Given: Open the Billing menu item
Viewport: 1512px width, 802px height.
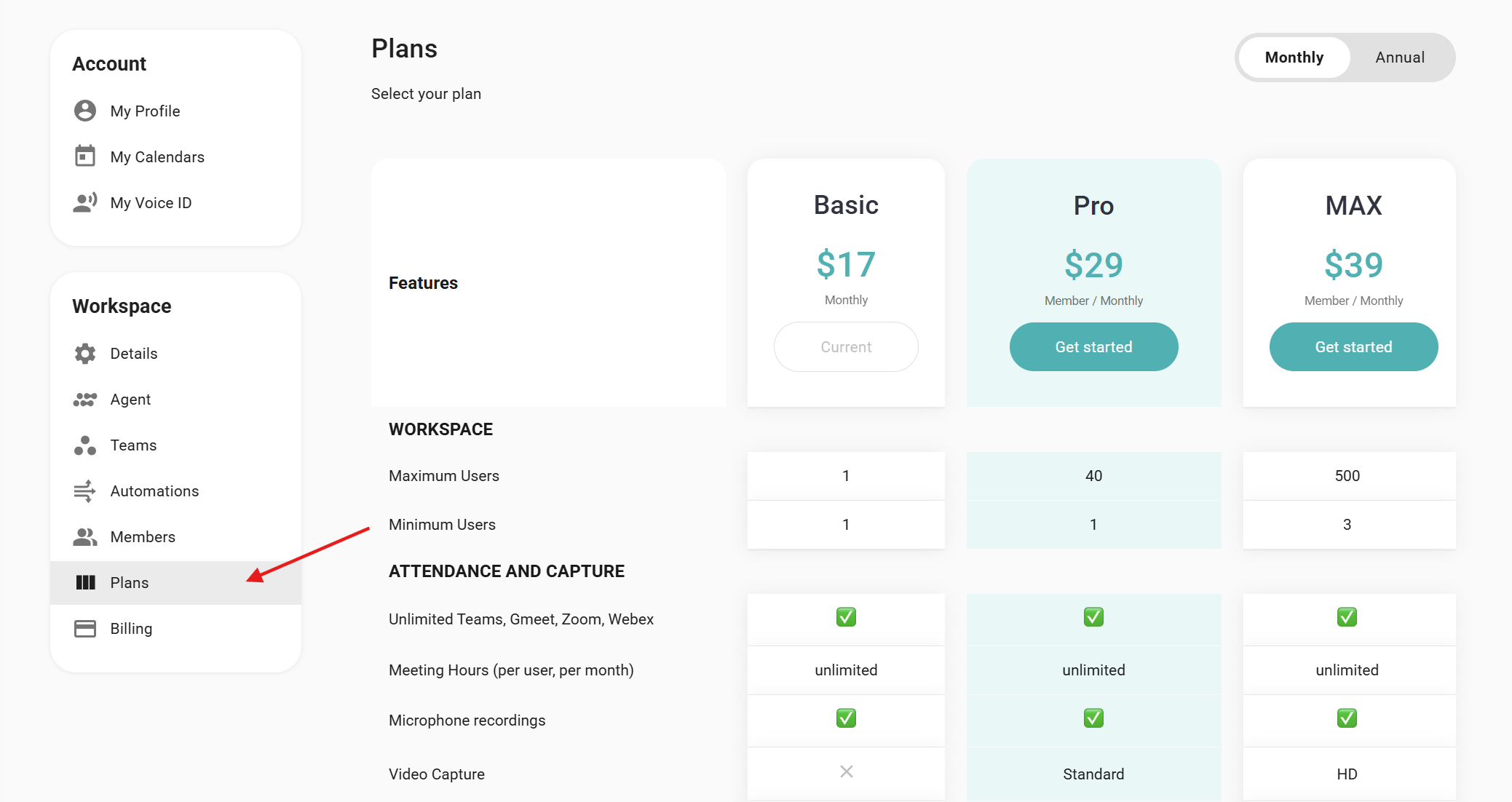Looking at the screenshot, I should pyautogui.click(x=131, y=629).
